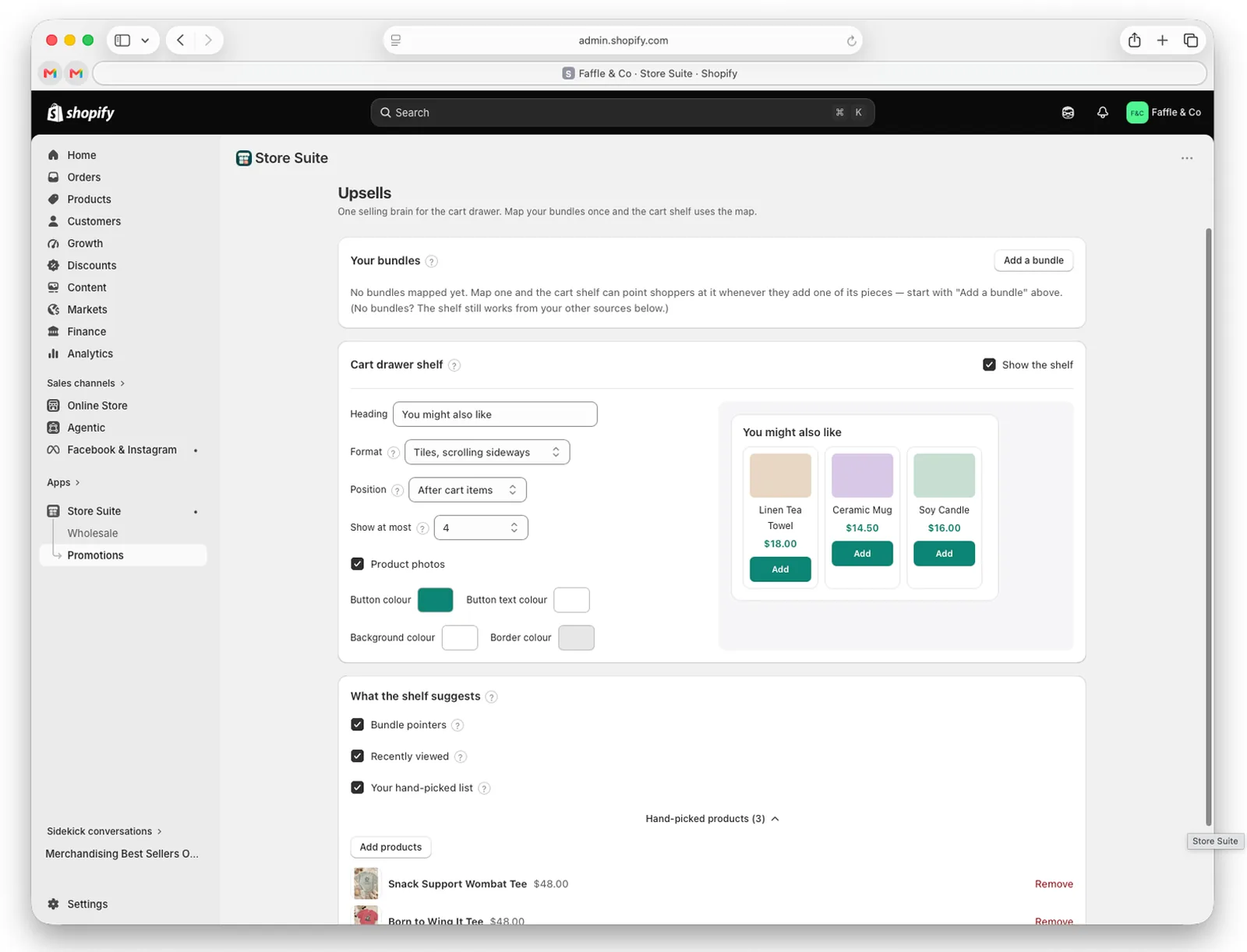
Task: Open the Border colour swatch
Action: [x=576, y=638]
